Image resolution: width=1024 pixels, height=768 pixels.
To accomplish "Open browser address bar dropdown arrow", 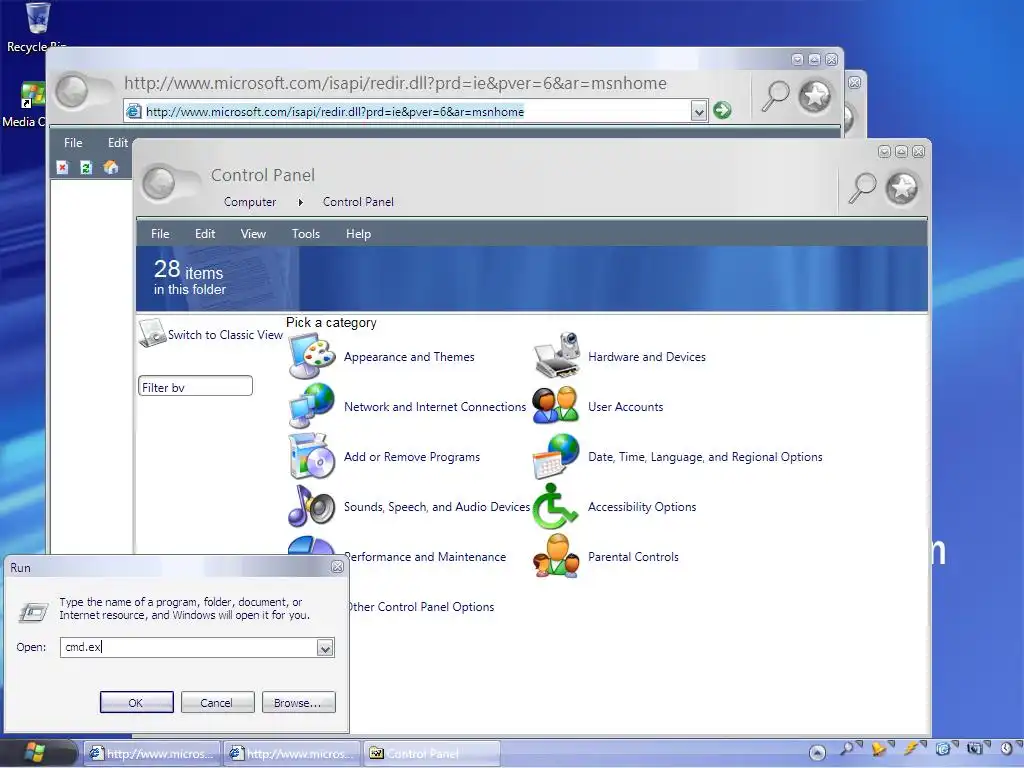I will pos(699,112).
